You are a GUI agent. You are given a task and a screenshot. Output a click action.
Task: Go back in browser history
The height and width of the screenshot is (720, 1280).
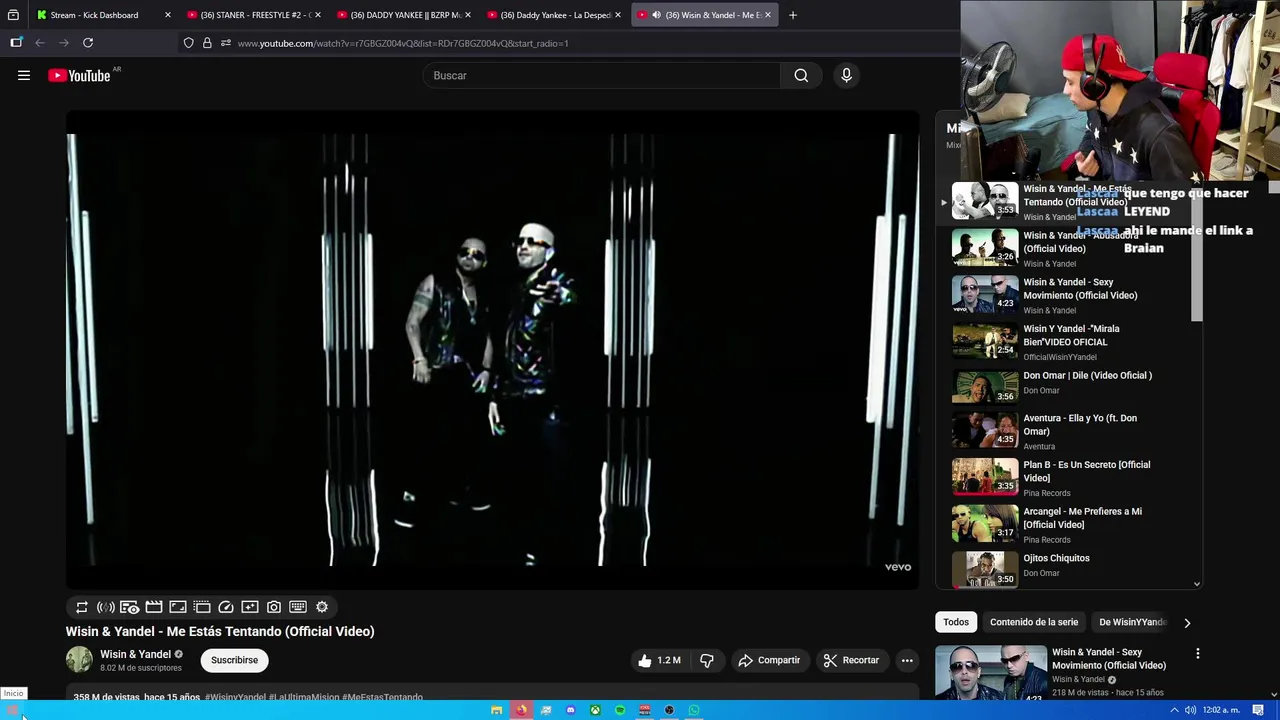40,43
